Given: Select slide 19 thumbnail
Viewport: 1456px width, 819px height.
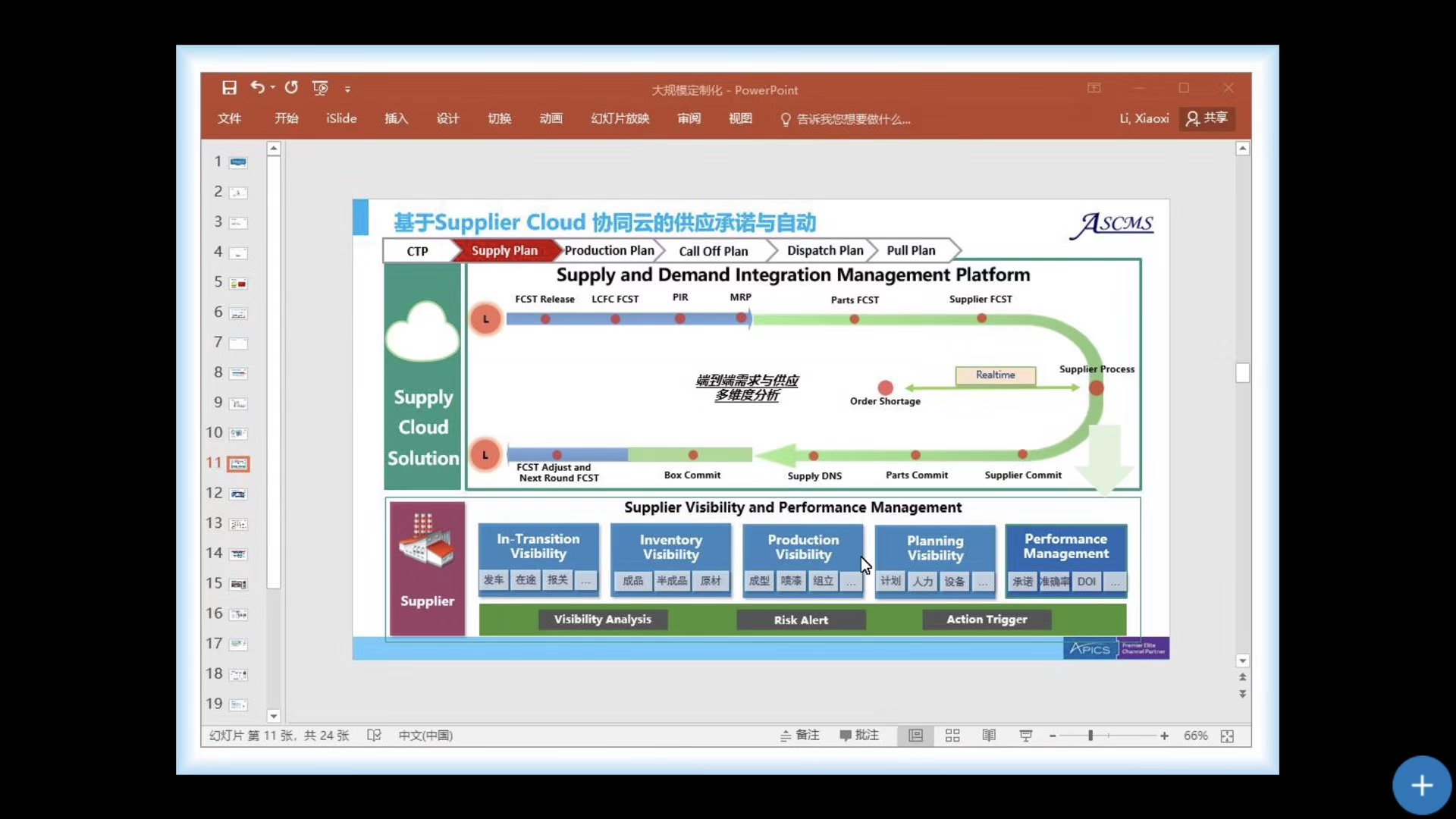Looking at the screenshot, I should tap(238, 704).
